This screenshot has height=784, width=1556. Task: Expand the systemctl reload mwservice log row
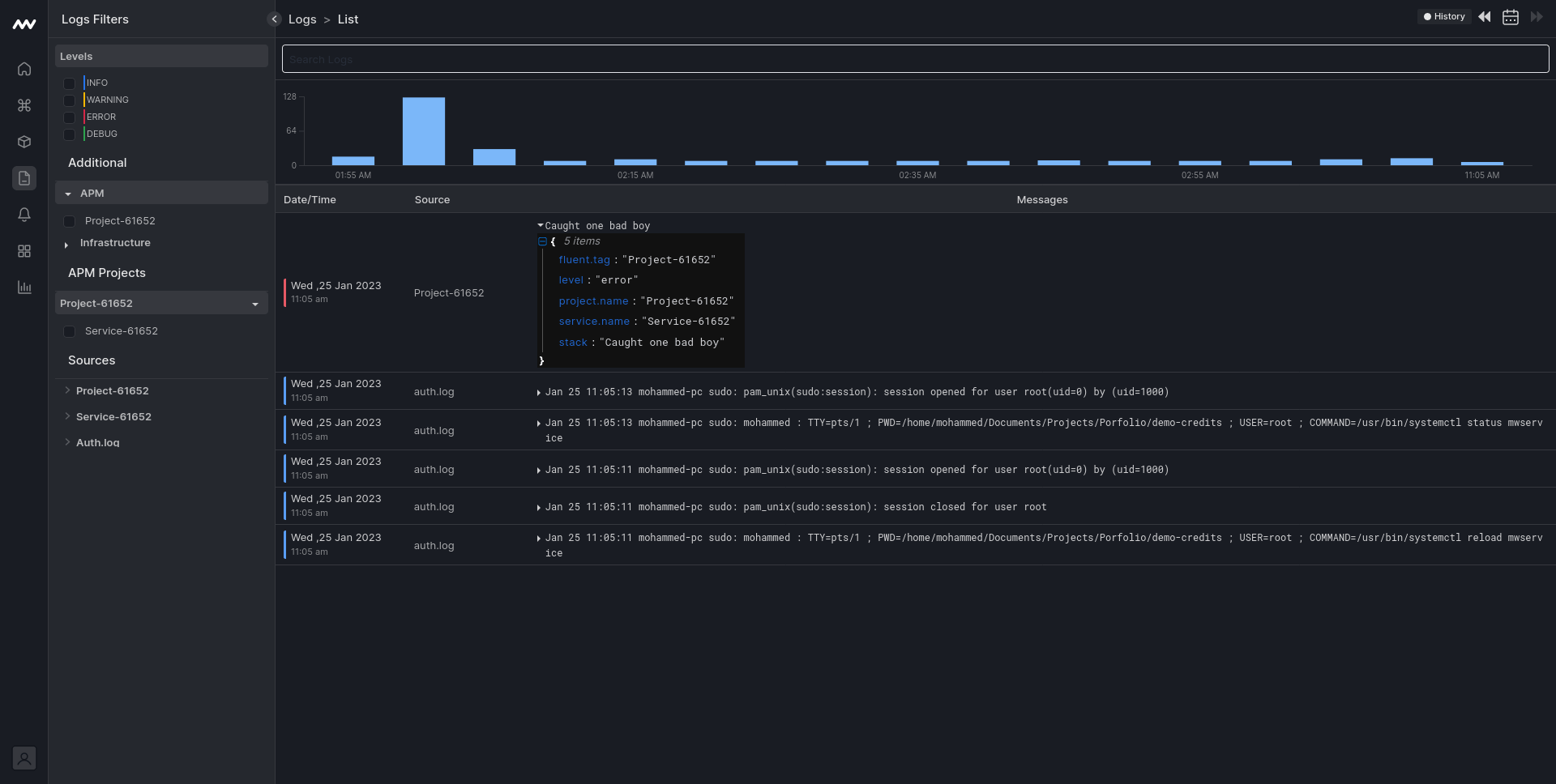point(539,539)
